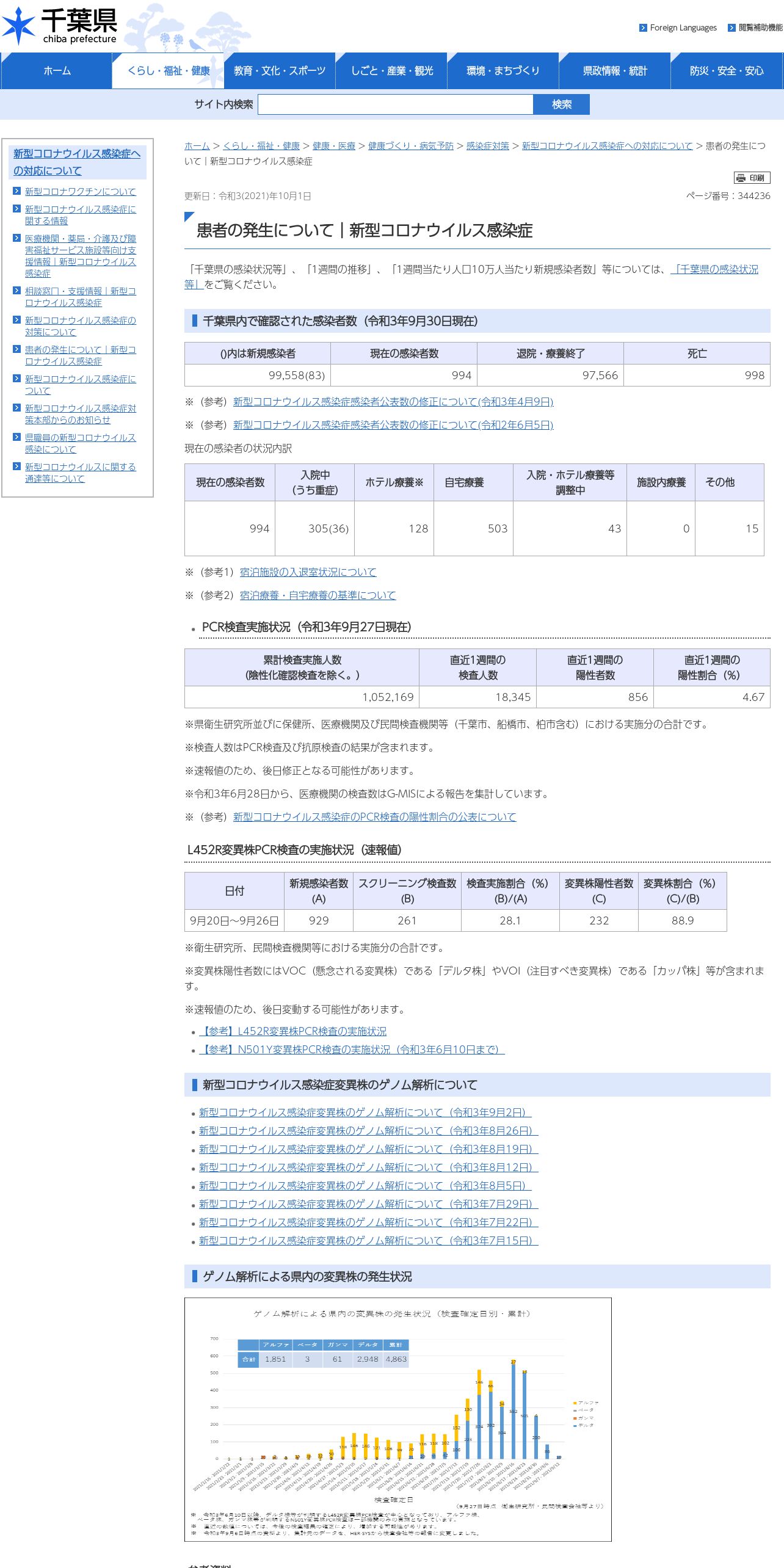Open 感染者公表数の修正について(令和2年6月5日) link
The width and height of the screenshot is (784, 1568).
[393, 425]
